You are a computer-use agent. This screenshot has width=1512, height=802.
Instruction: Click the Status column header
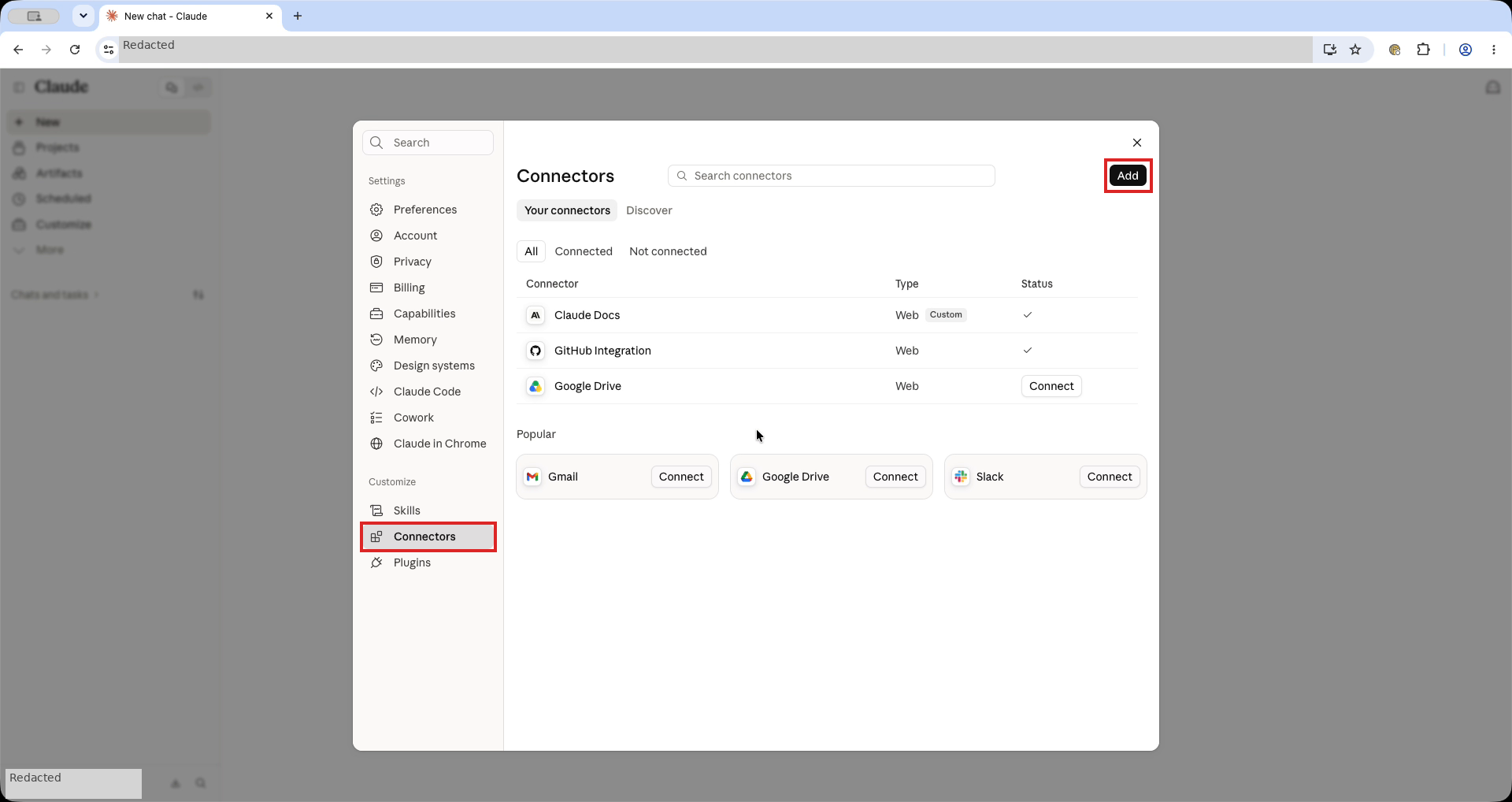click(1036, 284)
